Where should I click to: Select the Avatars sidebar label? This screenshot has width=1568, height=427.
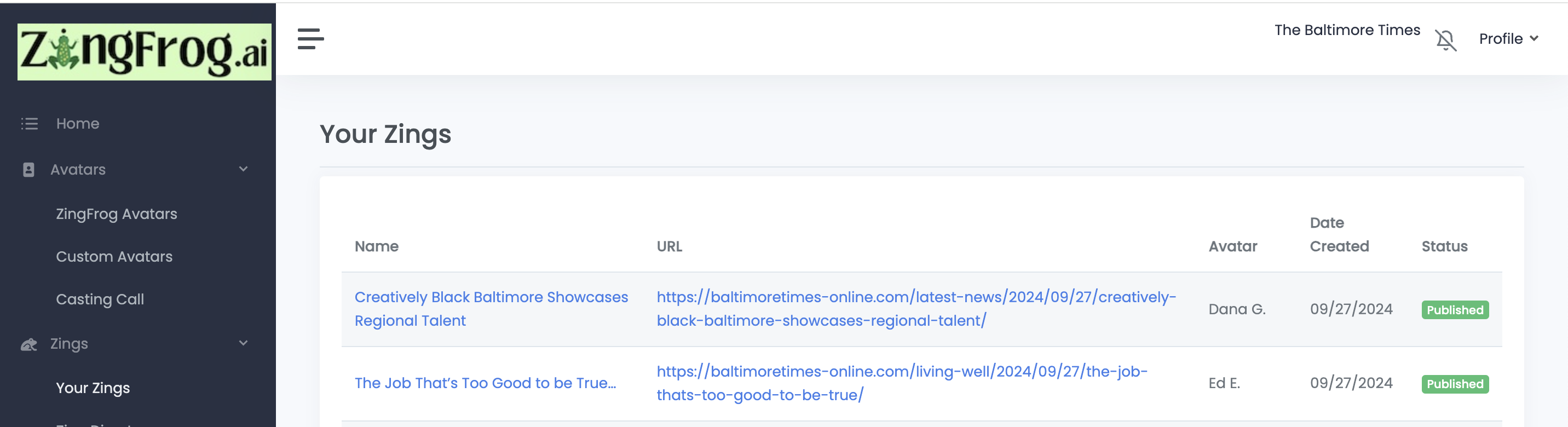tap(78, 170)
